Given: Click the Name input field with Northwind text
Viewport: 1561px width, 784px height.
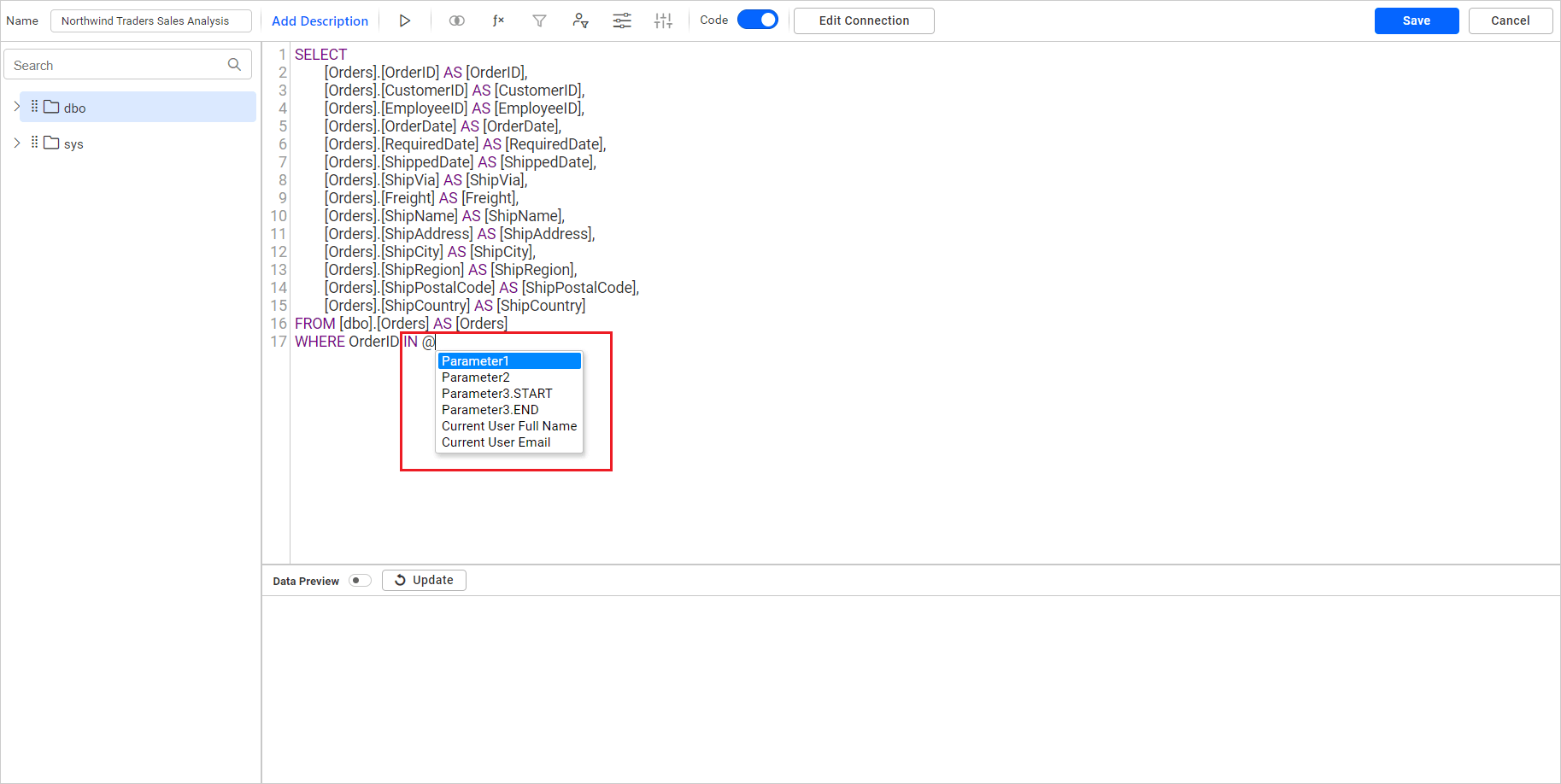Looking at the screenshot, I should 150,20.
